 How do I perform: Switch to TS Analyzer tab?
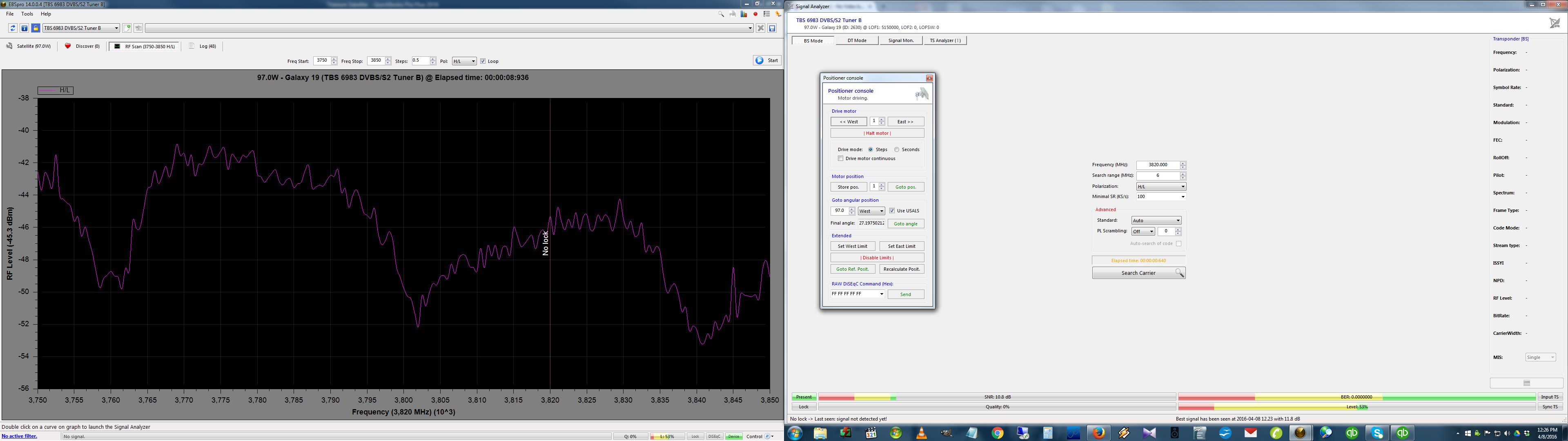tap(945, 40)
